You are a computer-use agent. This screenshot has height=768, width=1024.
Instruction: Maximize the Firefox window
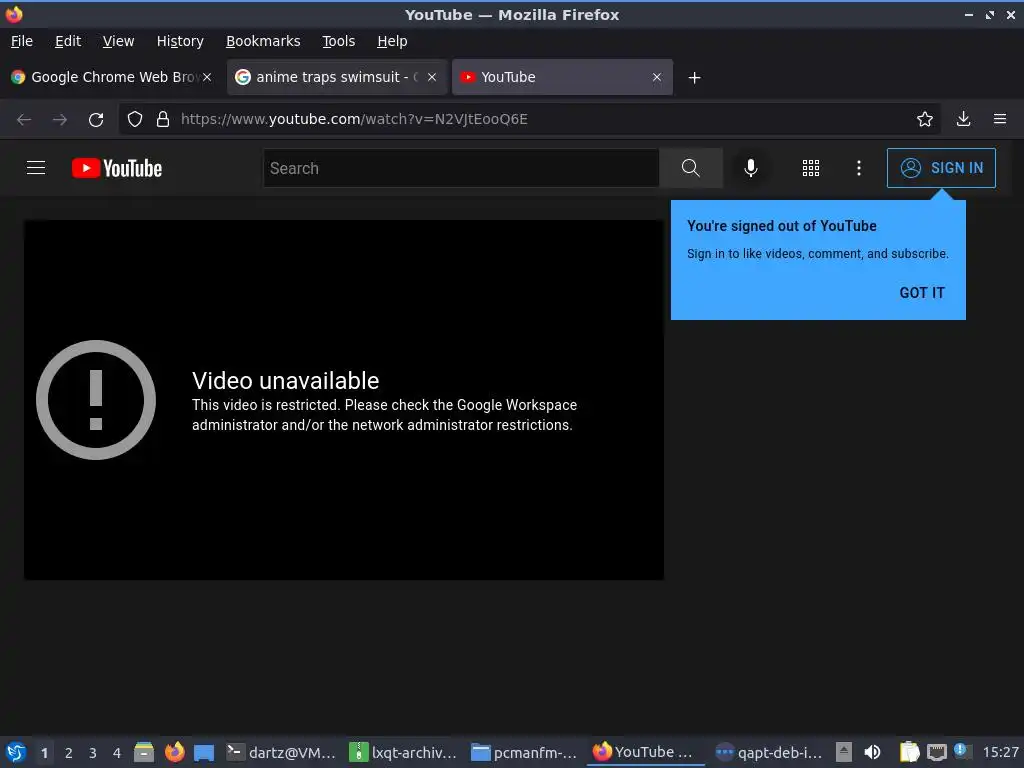point(989,14)
